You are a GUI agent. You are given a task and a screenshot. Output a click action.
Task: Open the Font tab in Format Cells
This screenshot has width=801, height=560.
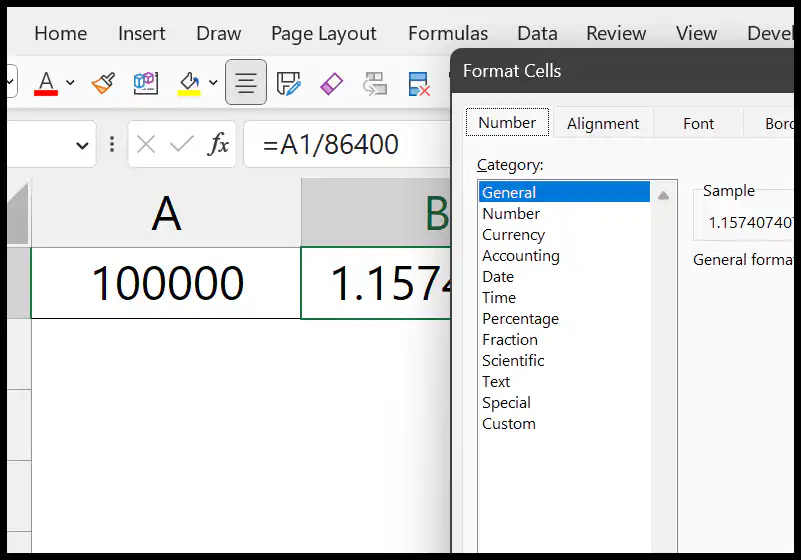pos(698,124)
